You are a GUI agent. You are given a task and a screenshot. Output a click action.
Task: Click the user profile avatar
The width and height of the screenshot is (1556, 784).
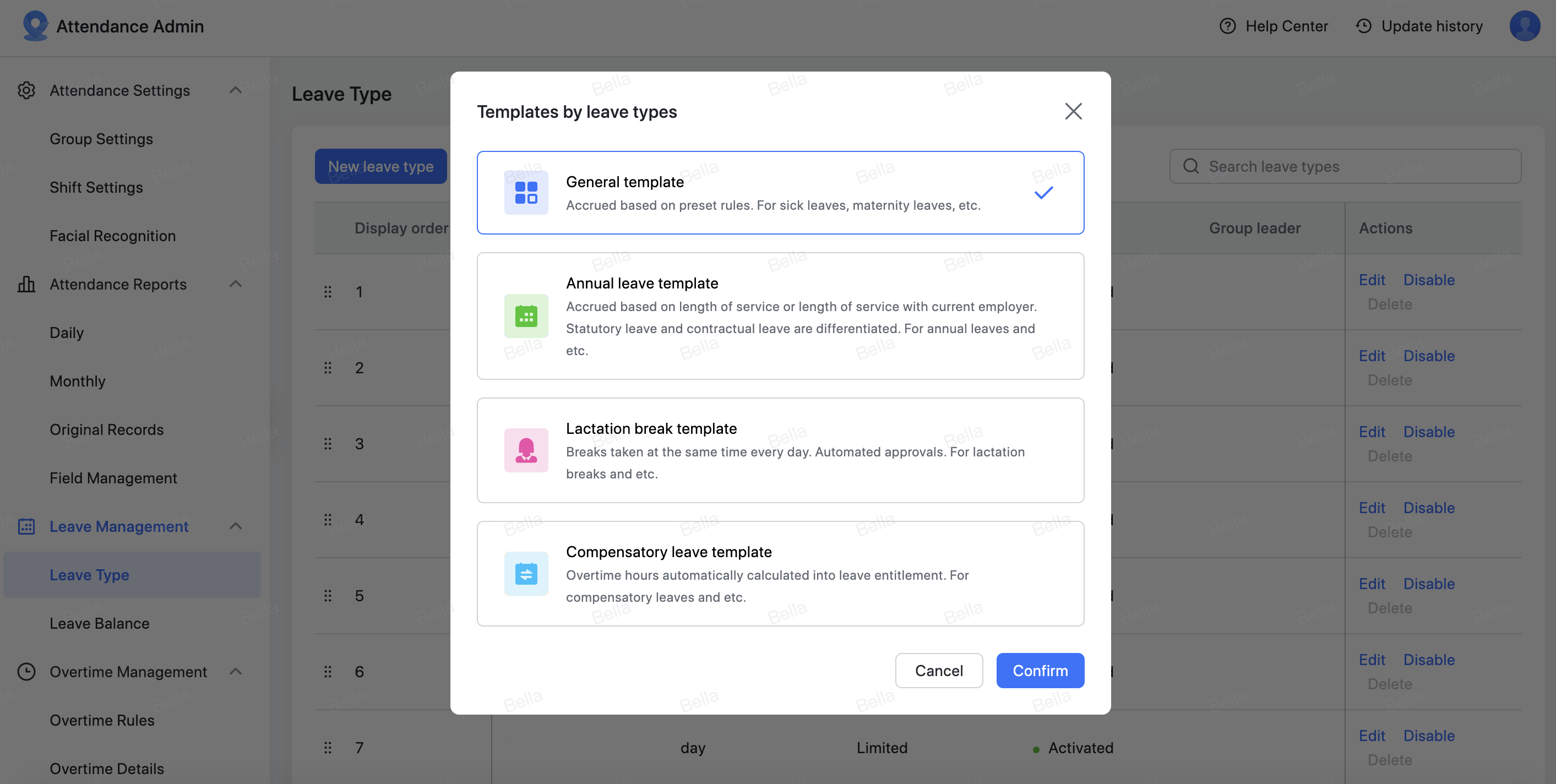pyautogui.click(x=1524, y=26)
